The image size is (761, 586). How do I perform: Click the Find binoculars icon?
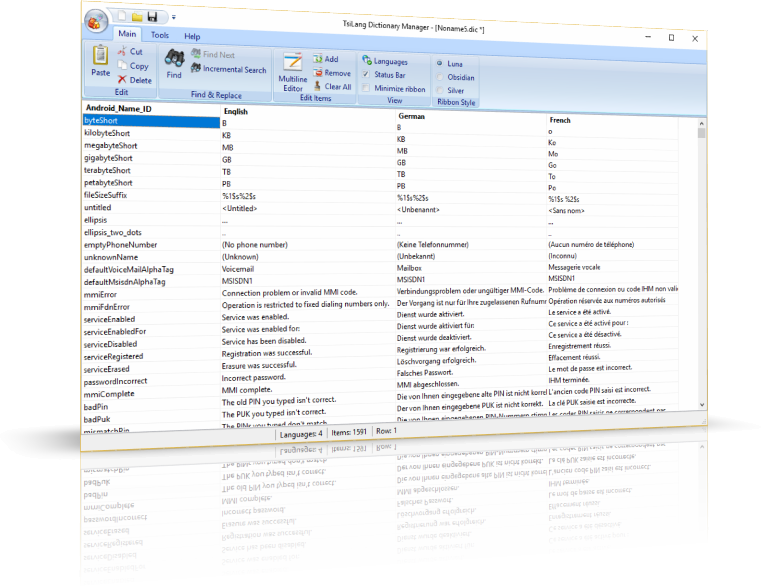(174, 58)
